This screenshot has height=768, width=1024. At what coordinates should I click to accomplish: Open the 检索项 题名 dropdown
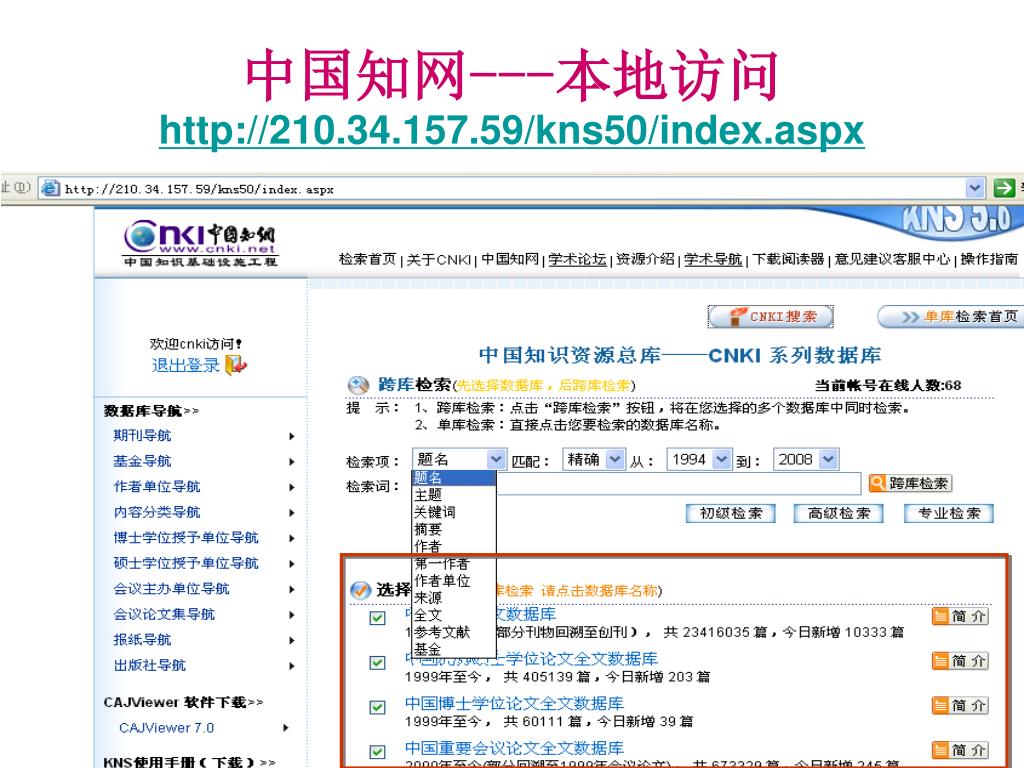pyautogui.click(x=458, y=459)
